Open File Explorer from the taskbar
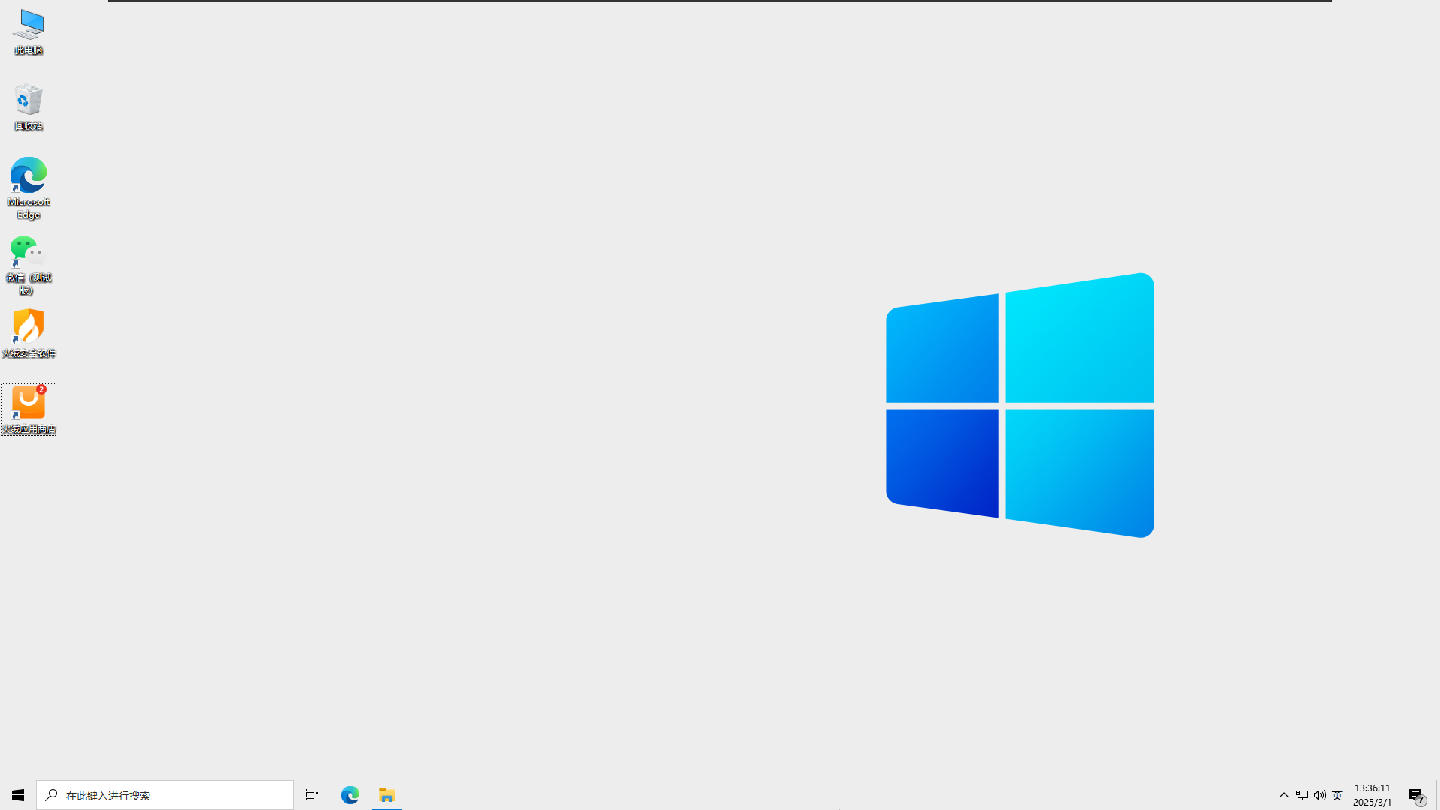The height and width of the screenshot is (810, 1440). pos(387,795)
